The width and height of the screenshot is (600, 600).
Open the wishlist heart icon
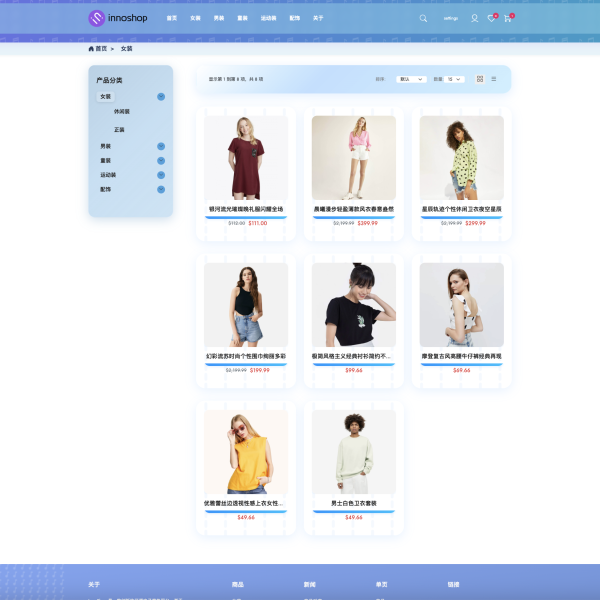(x=491, y=18)
